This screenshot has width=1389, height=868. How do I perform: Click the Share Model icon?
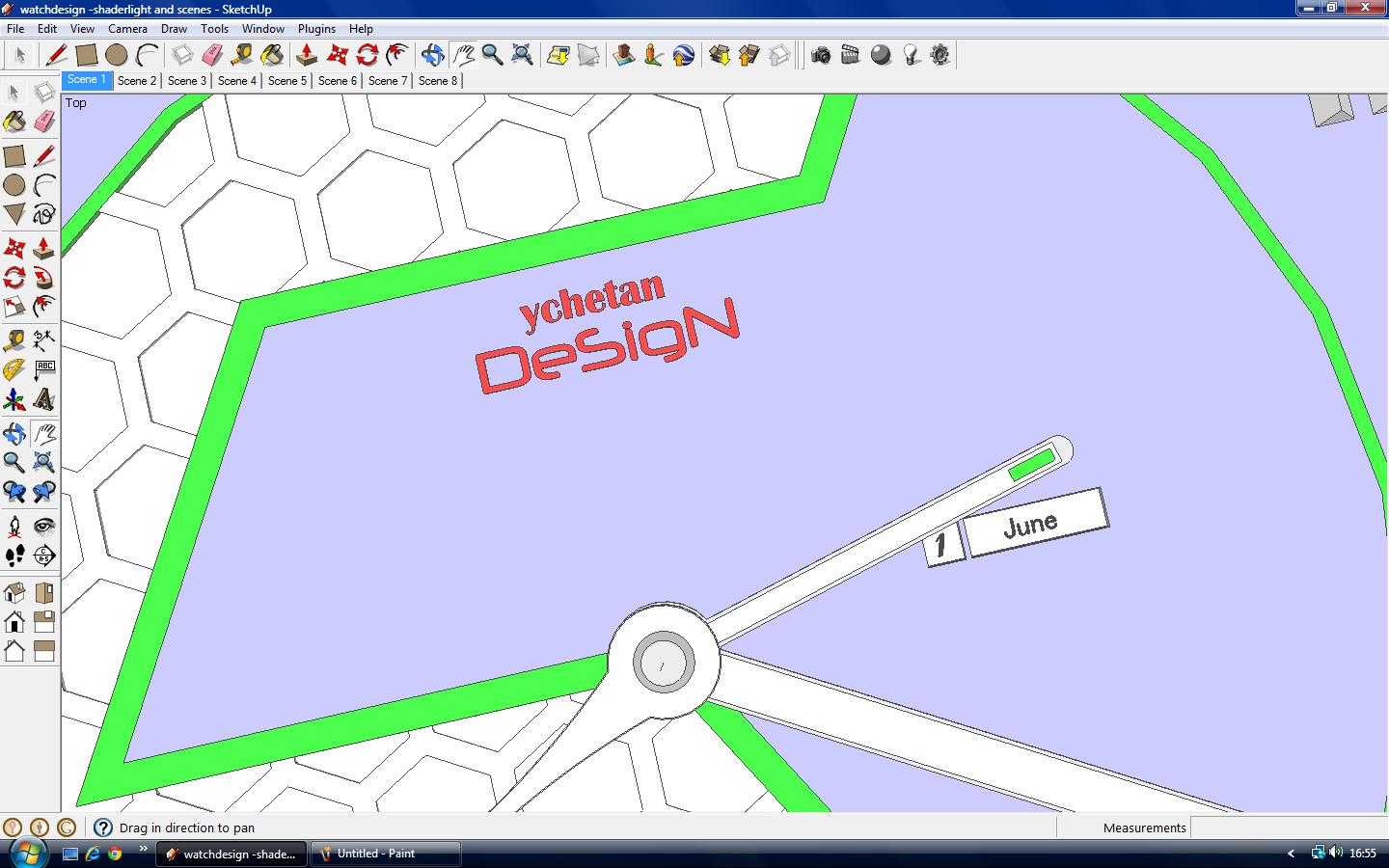coord(749,55)
